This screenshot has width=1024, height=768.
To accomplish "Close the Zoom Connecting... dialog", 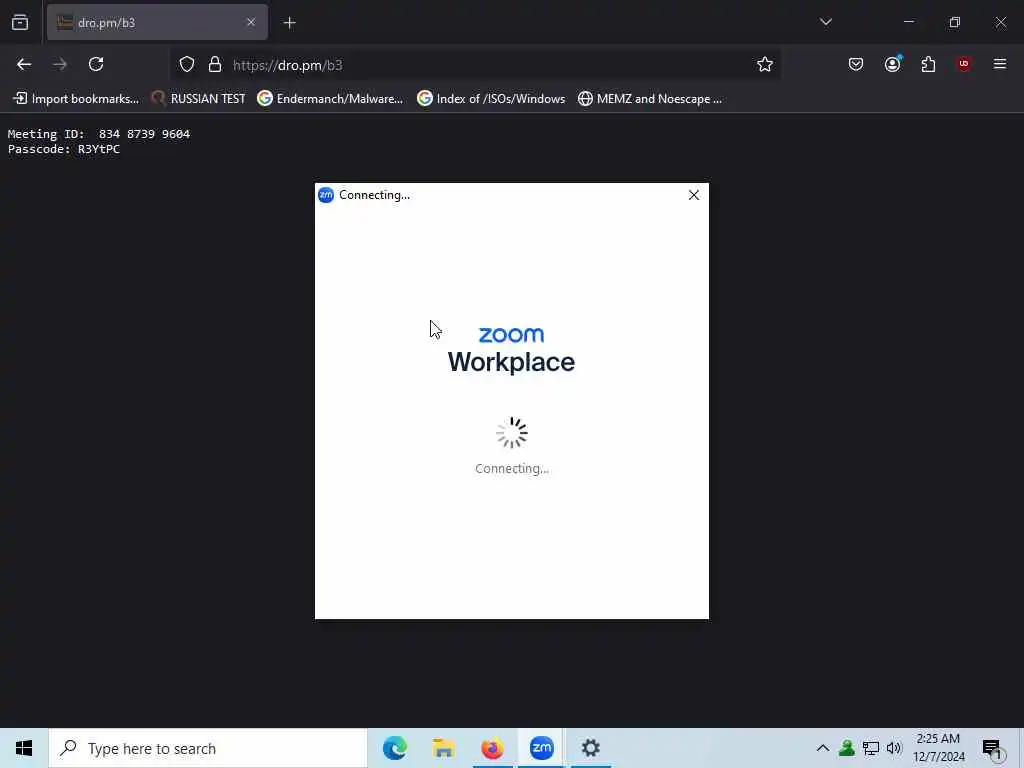I will pos(694,195).
